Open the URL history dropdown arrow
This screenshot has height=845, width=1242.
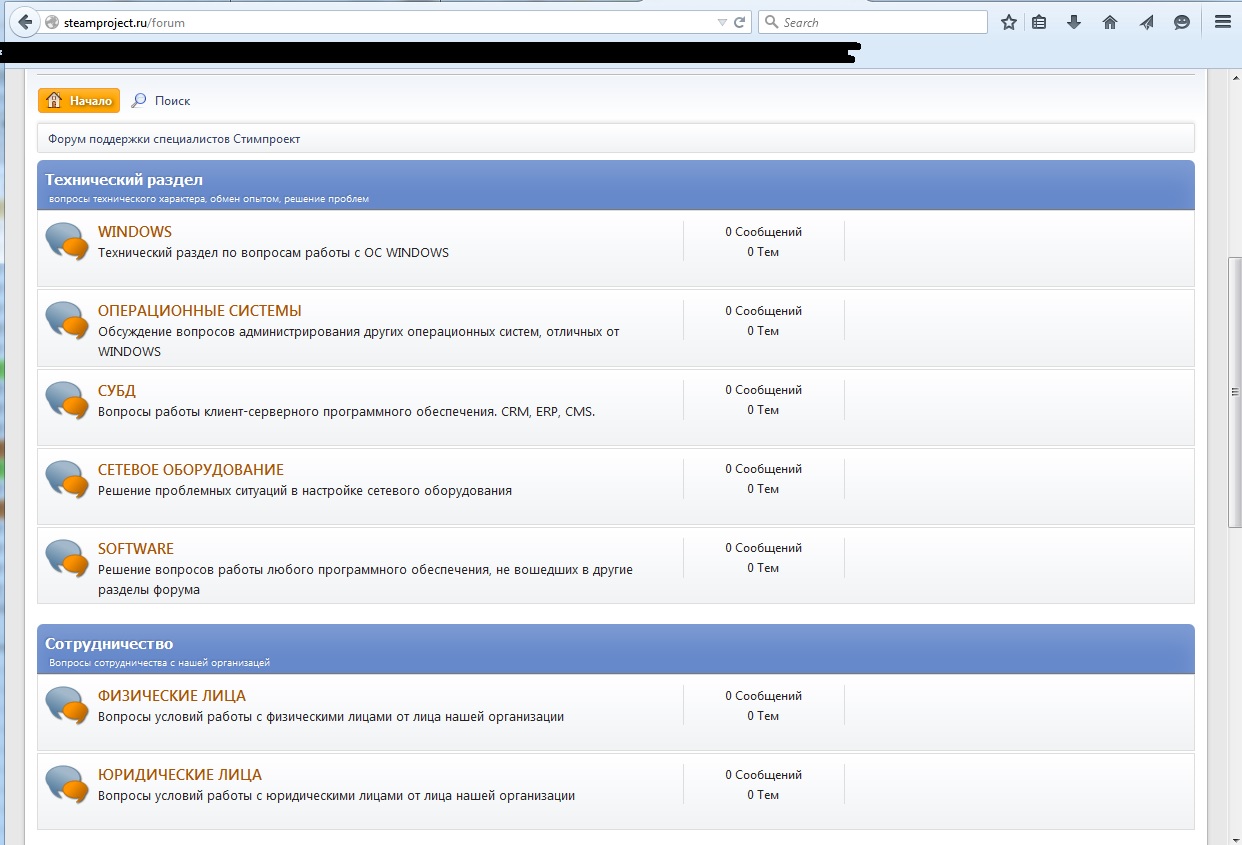[x=723, y=22]
